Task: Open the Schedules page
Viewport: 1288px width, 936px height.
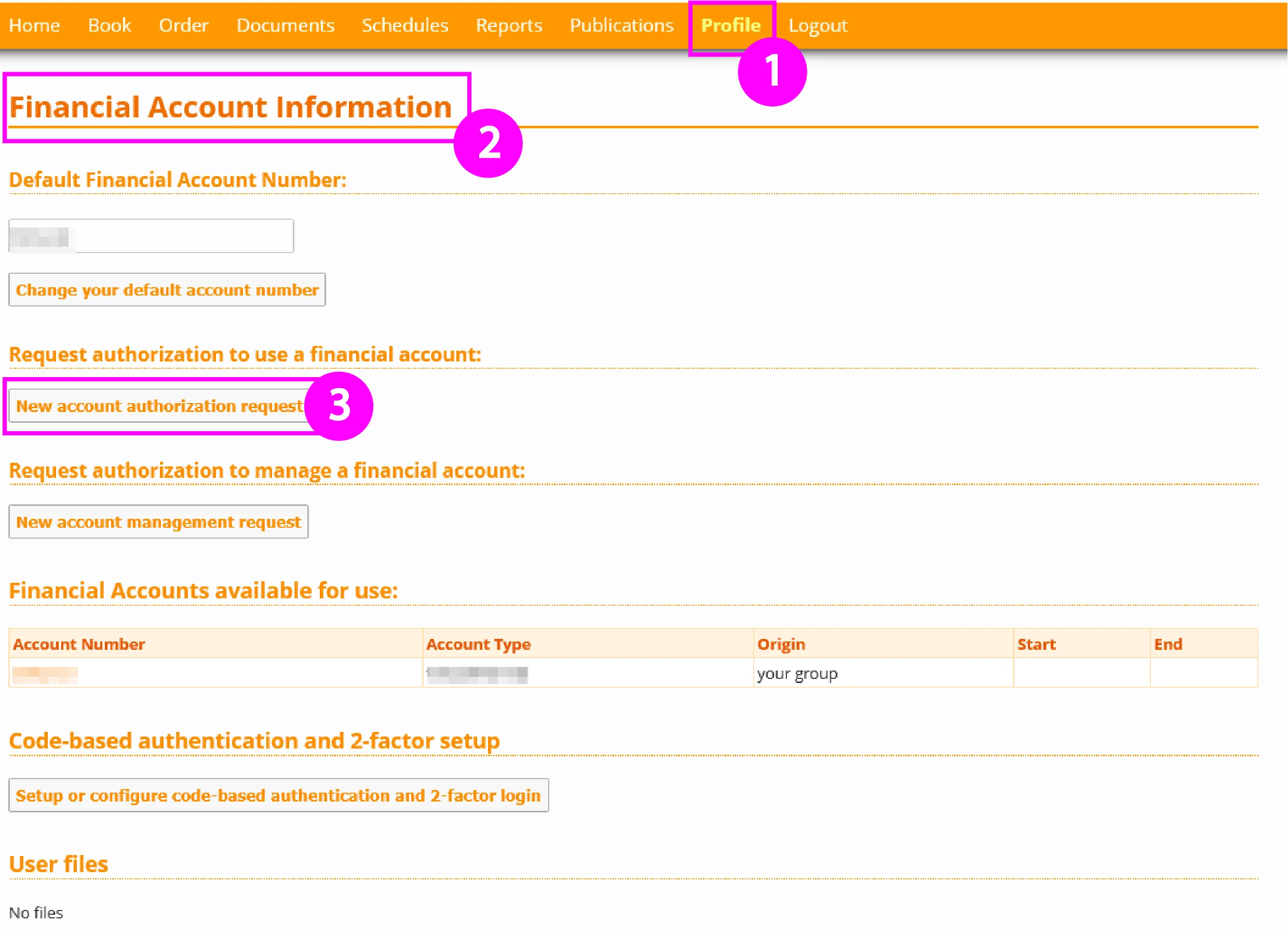Action: pos(405,25)
